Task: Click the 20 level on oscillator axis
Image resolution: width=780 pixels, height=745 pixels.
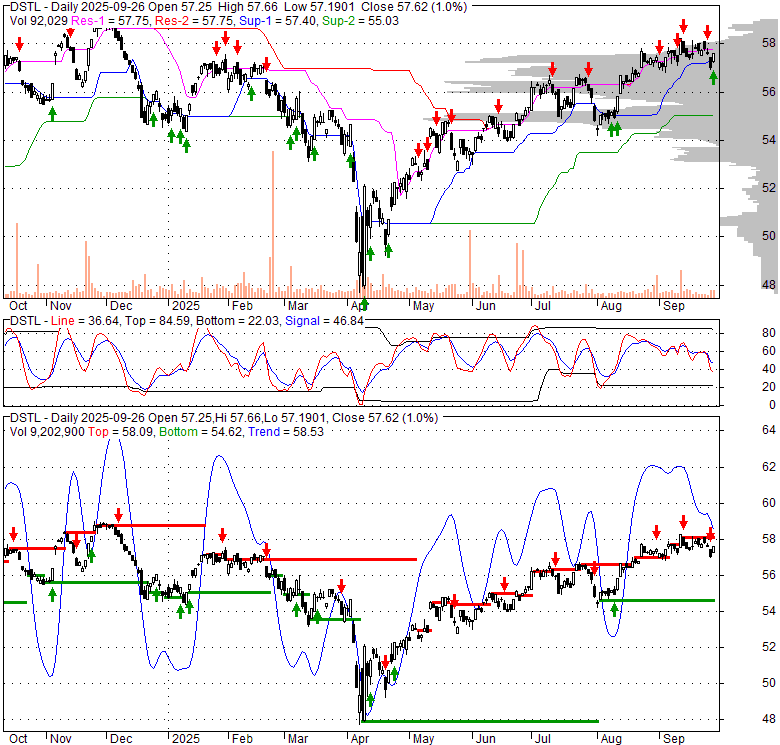Action: [769, 386]
